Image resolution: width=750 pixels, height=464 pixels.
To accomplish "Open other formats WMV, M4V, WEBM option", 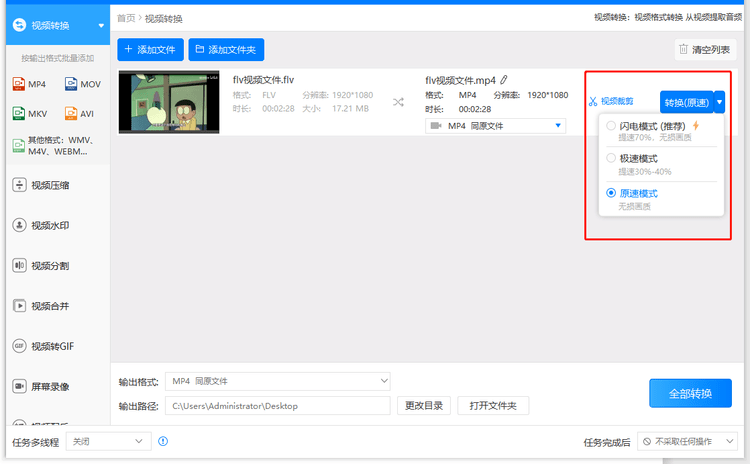I will 54,145.
